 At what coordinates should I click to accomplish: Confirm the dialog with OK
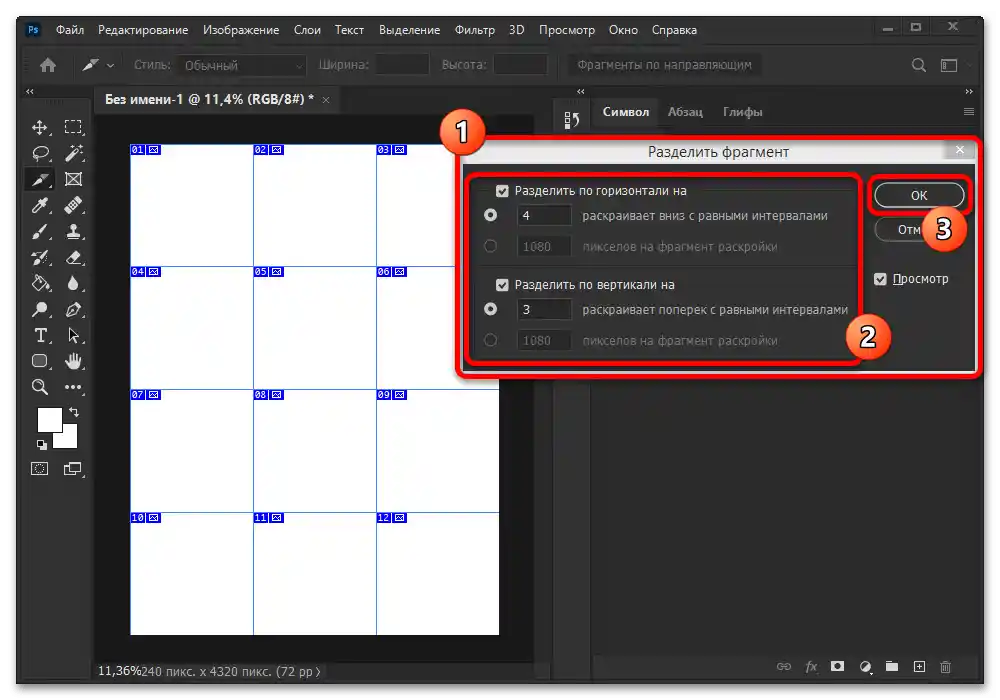pyautogui.click(x=919, y=195)
